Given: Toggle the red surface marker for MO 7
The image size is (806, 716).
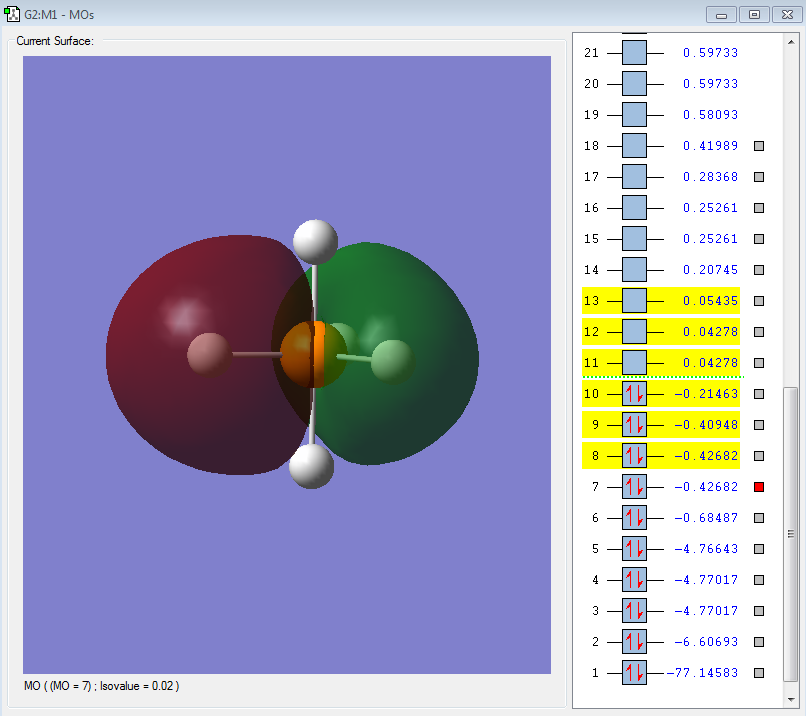Looking at the screenshot, I should (759, 487).
